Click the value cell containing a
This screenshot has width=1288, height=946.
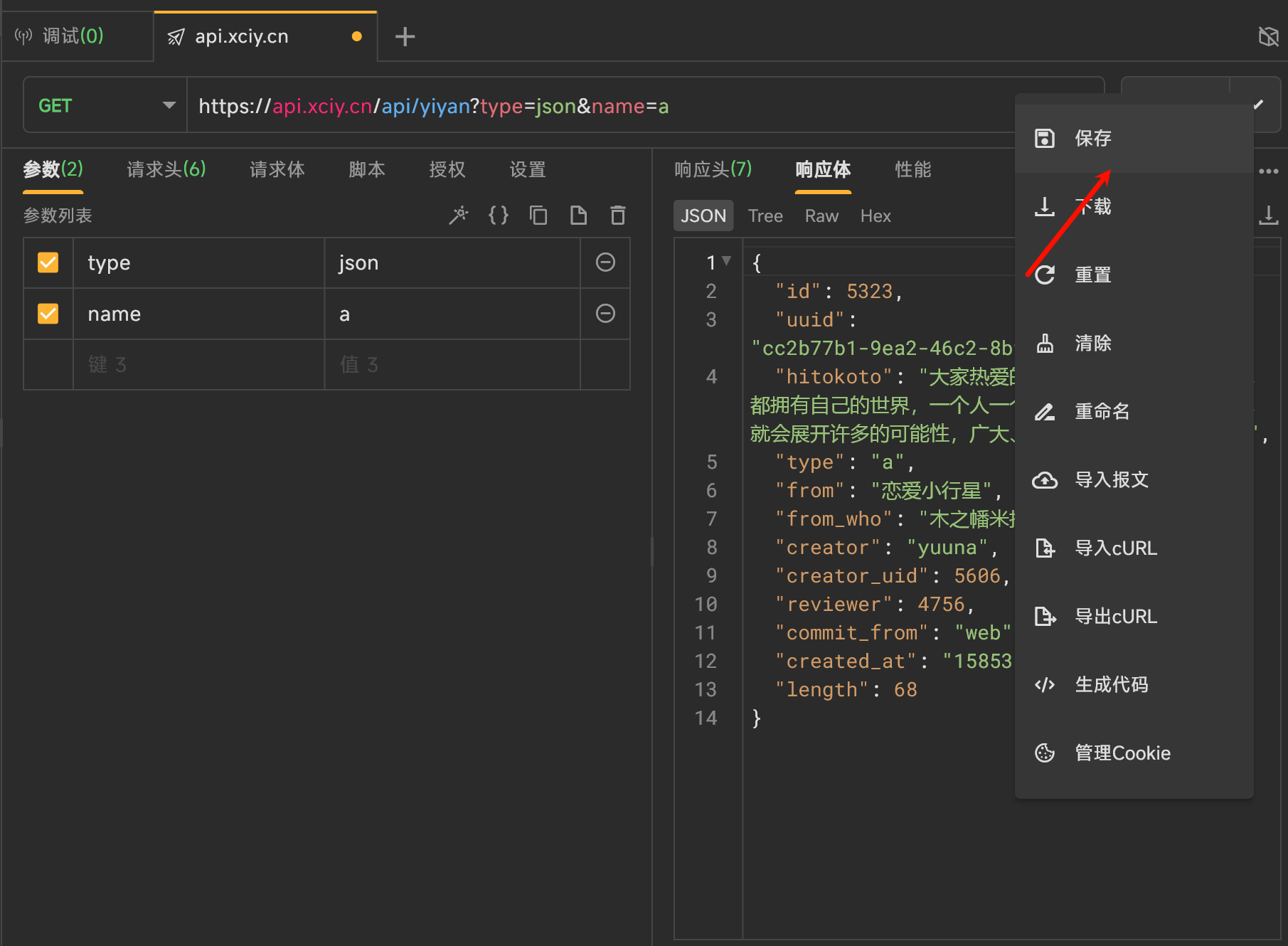pos(452,314)
